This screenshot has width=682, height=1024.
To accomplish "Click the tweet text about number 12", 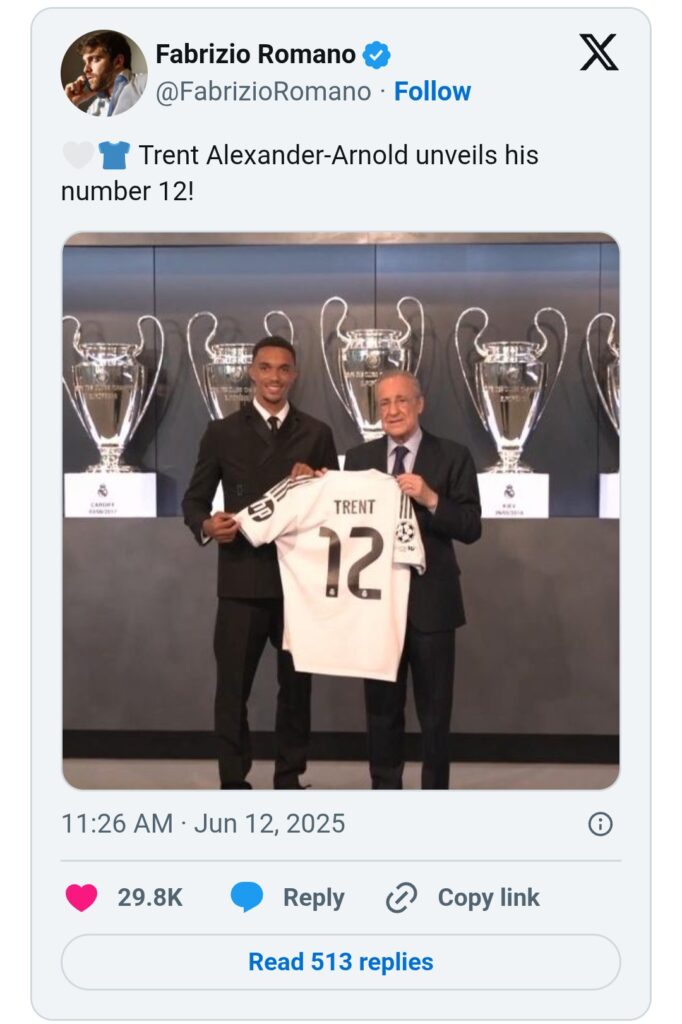I will coord(300,172).
